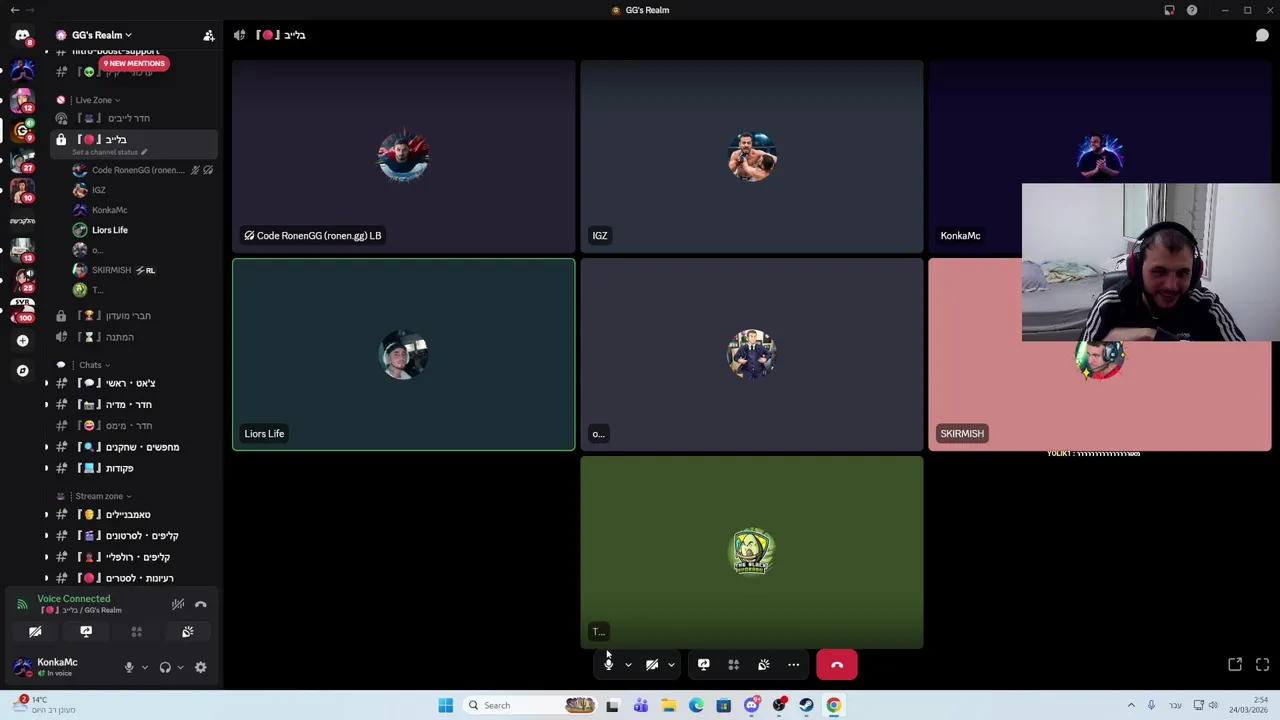Select the Code RonenGG video tile

404,157
